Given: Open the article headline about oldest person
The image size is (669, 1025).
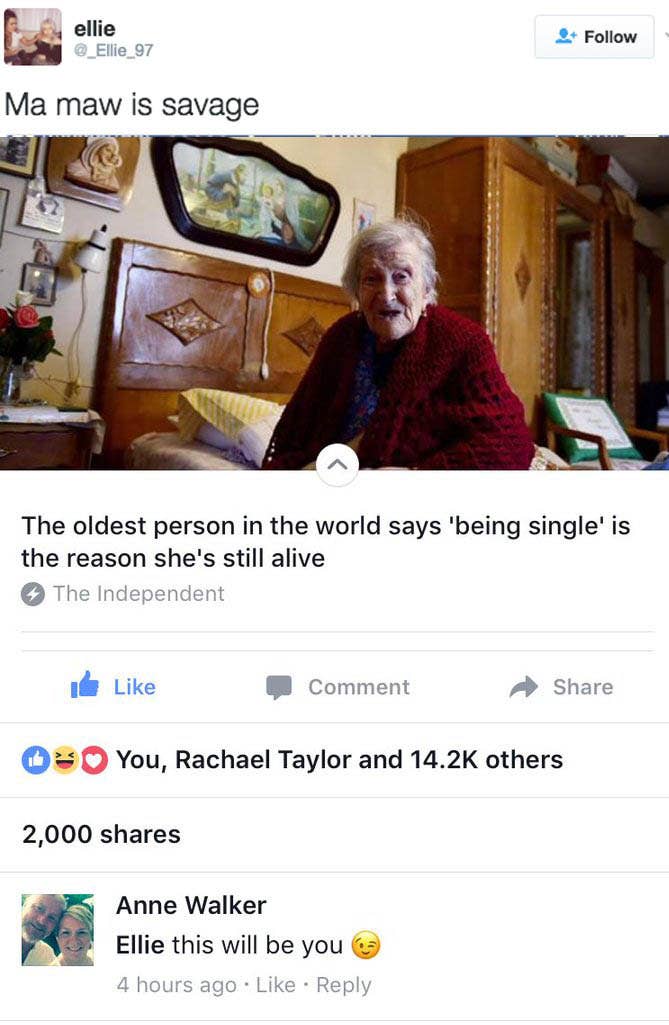Looking at the screenshot, I should tap(325, 542).
